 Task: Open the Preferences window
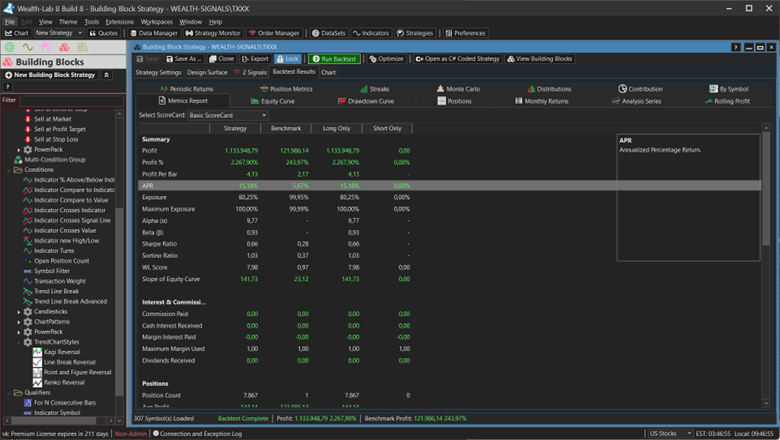[x=464, y=33]
